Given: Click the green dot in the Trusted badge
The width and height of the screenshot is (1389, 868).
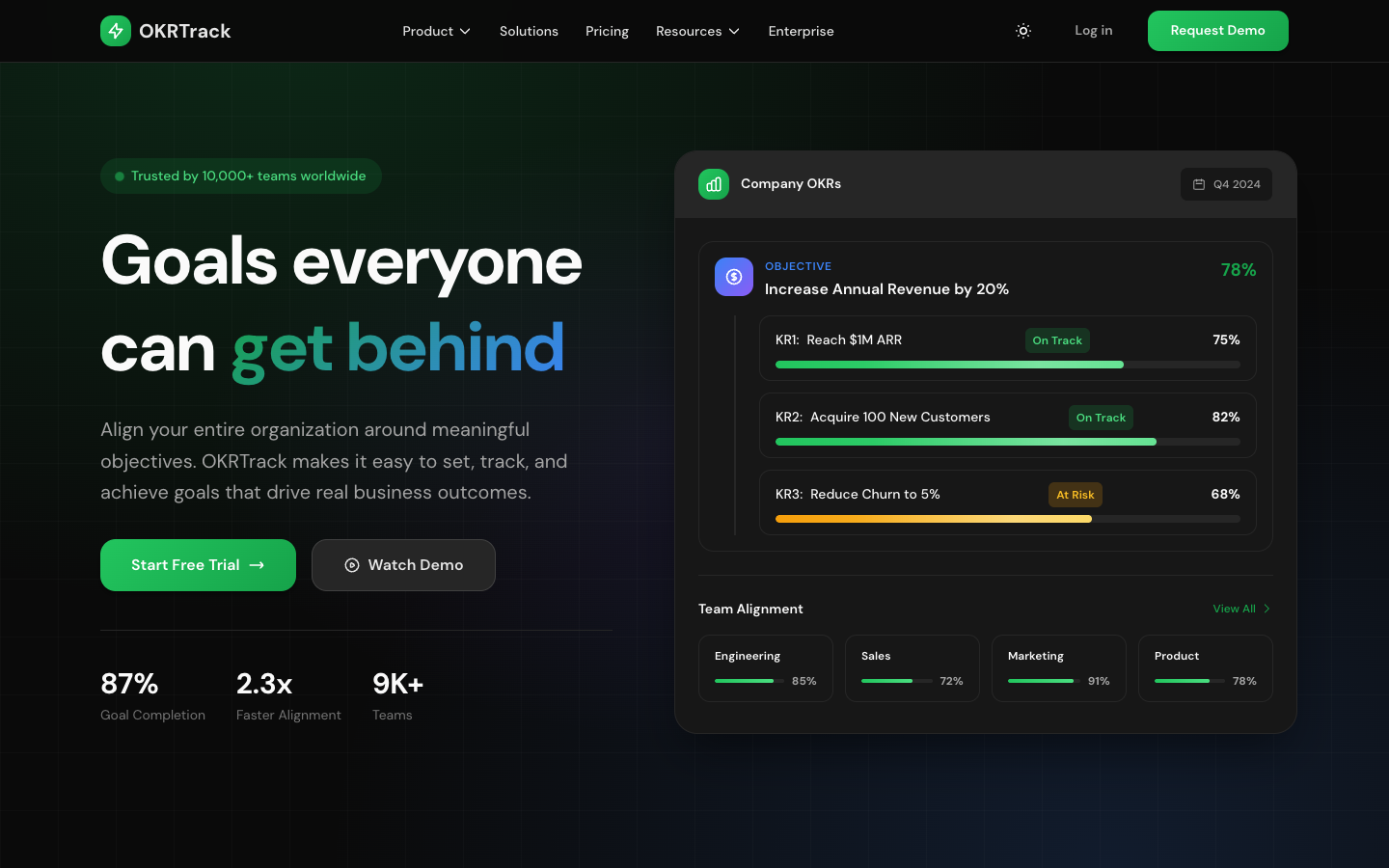Looking at the screenshot, I should point(120,176).
